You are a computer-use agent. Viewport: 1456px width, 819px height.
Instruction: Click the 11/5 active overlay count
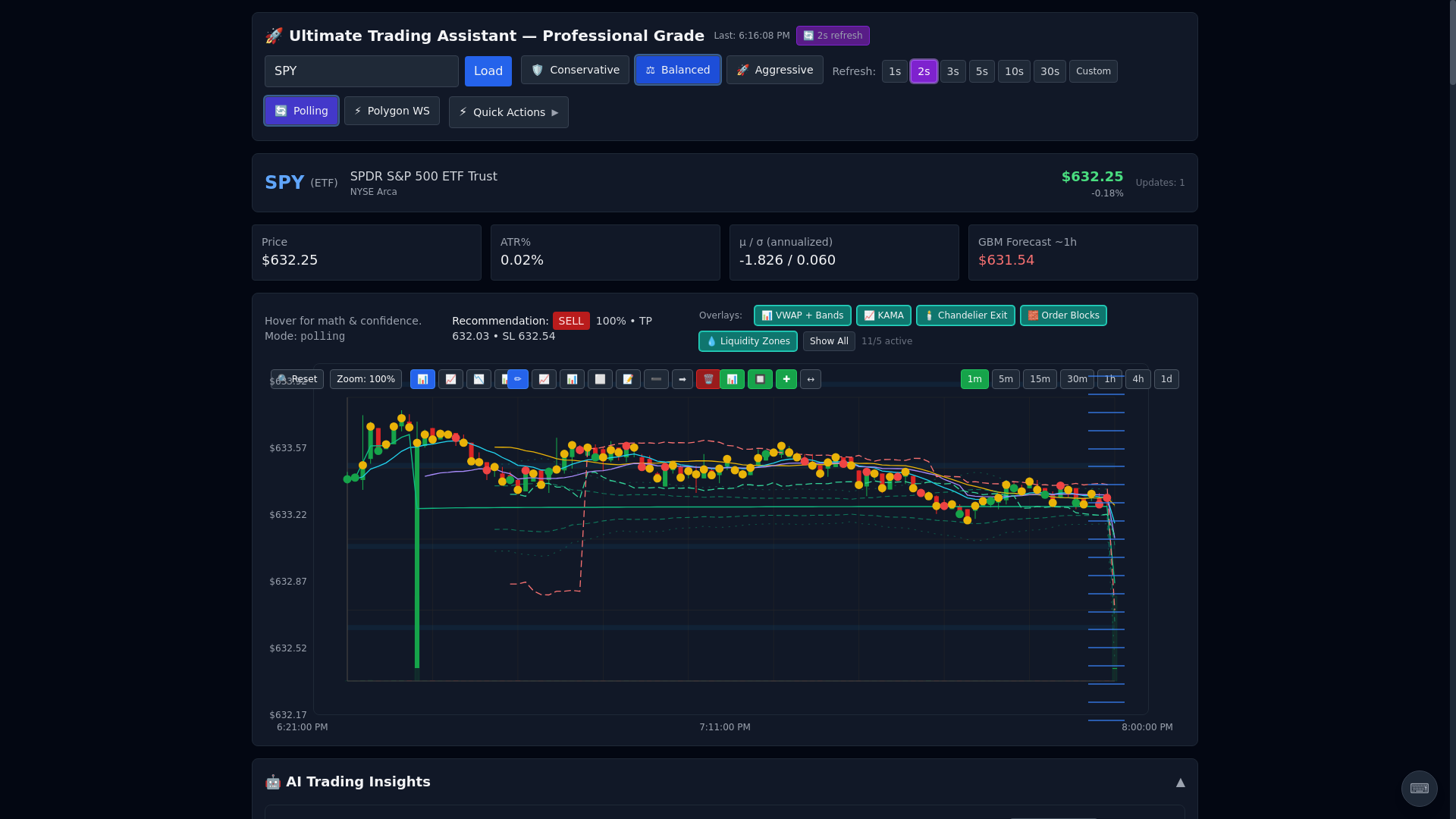point(886,341)
